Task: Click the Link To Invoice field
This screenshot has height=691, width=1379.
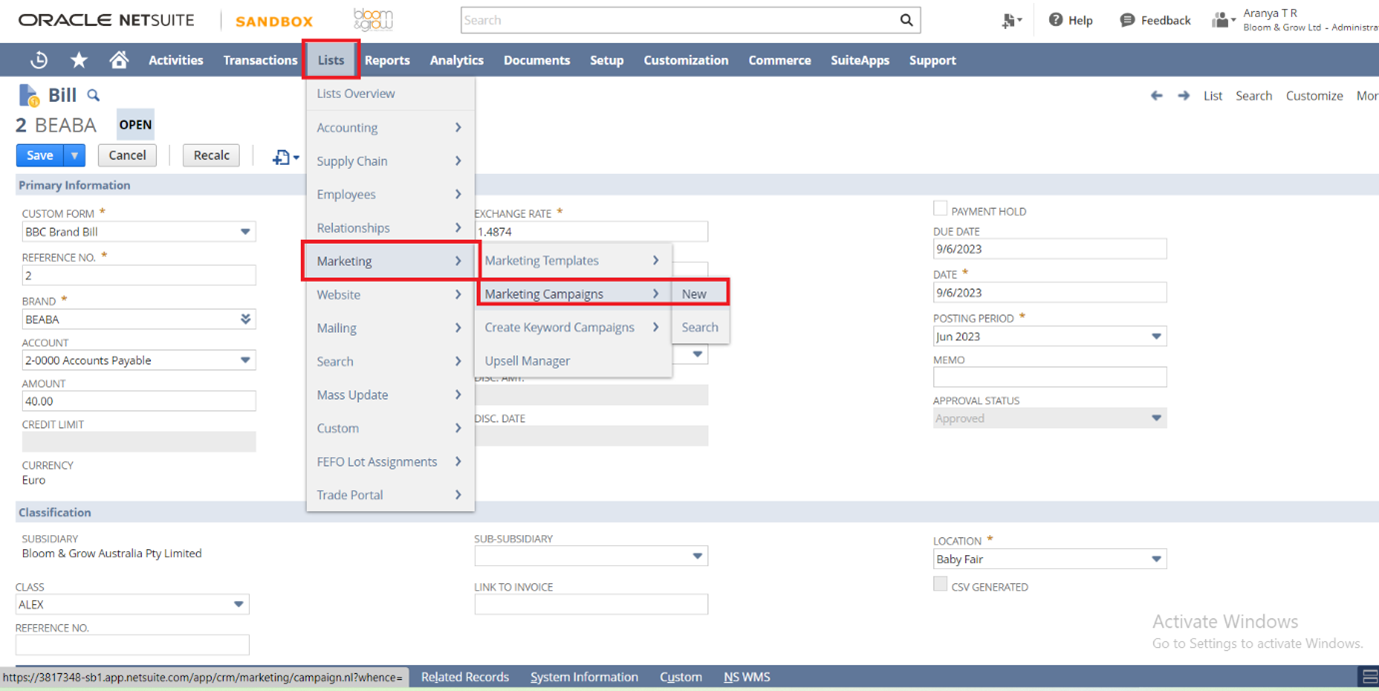Action: pos(590,604)
